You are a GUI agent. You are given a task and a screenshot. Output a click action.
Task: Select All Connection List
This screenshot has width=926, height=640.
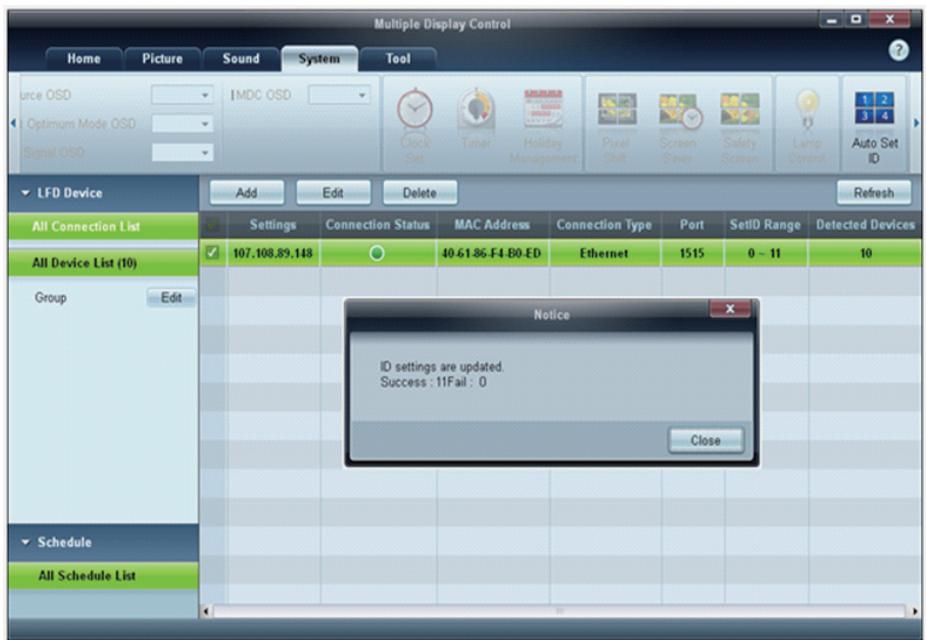click(103, 227)
